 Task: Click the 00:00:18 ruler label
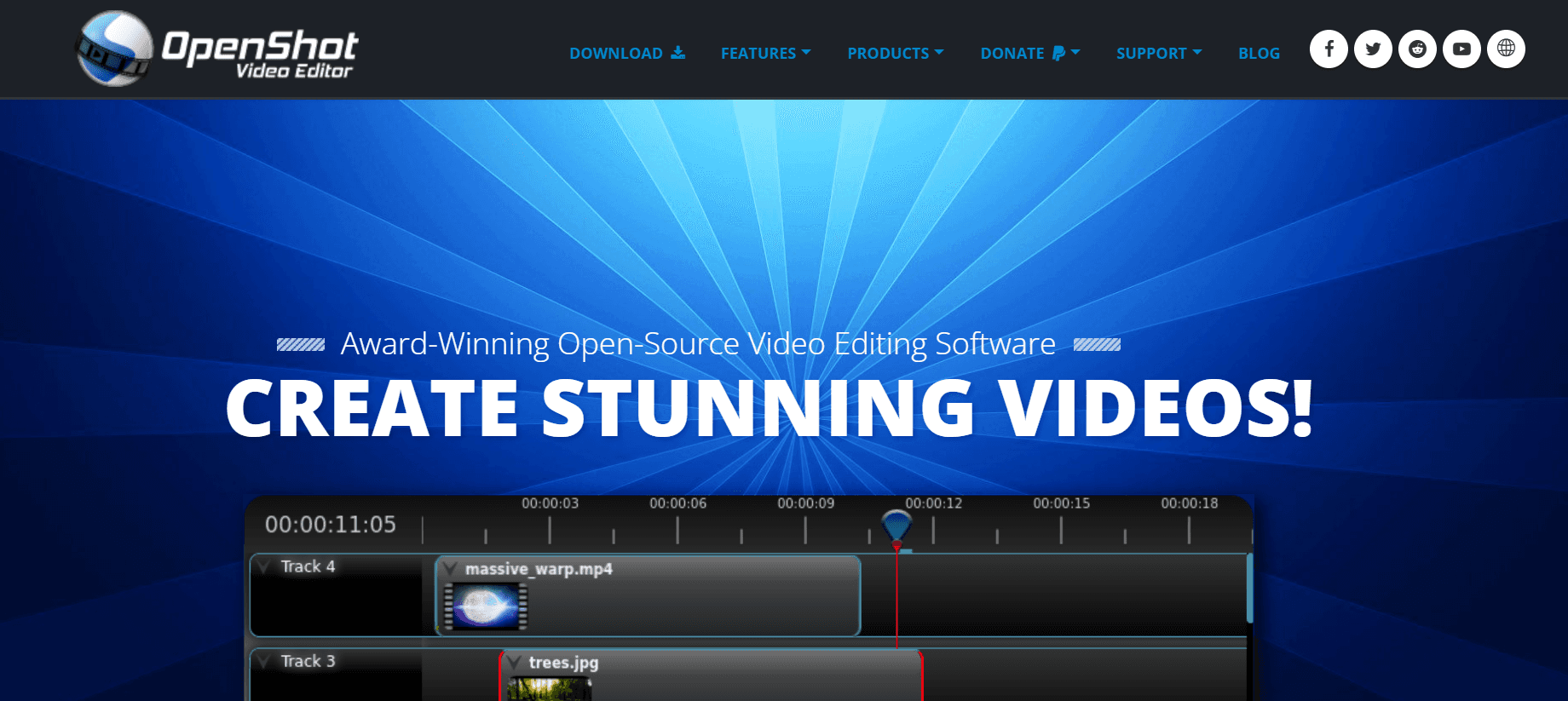(x=1189, y=503)
